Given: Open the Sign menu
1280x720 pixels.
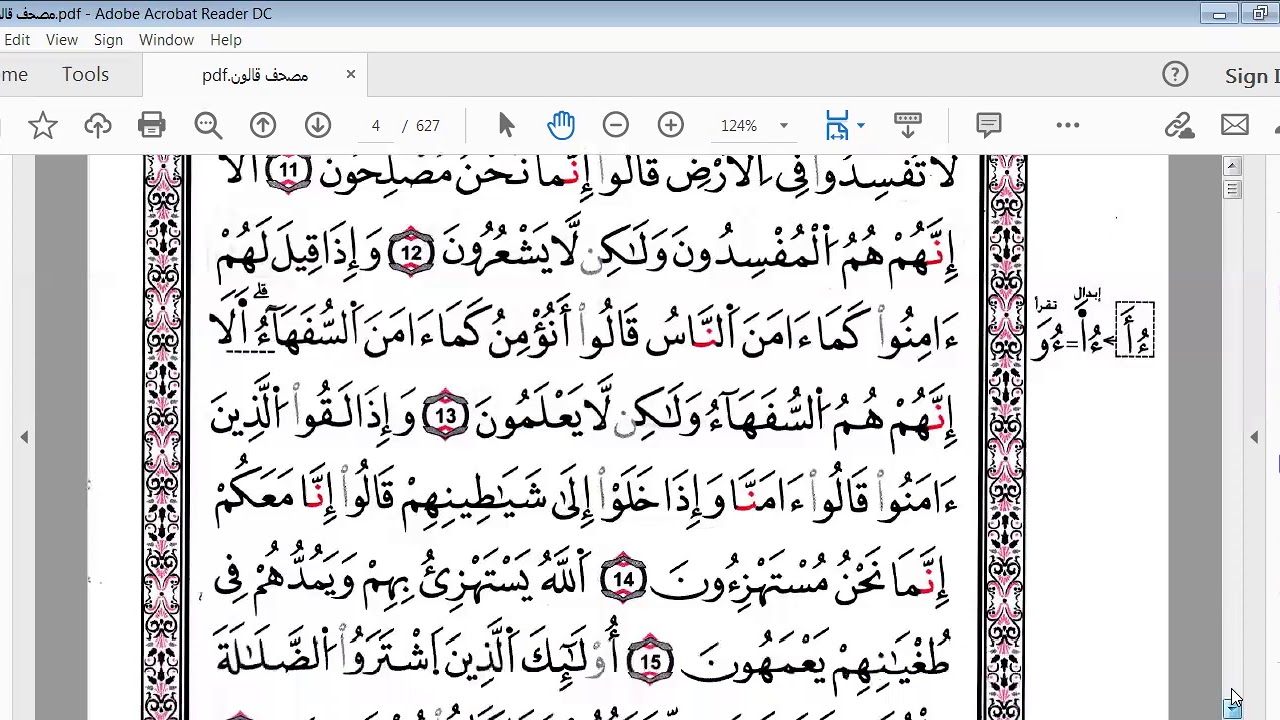Looking at the screenshot, I should (x=108, y=40).
